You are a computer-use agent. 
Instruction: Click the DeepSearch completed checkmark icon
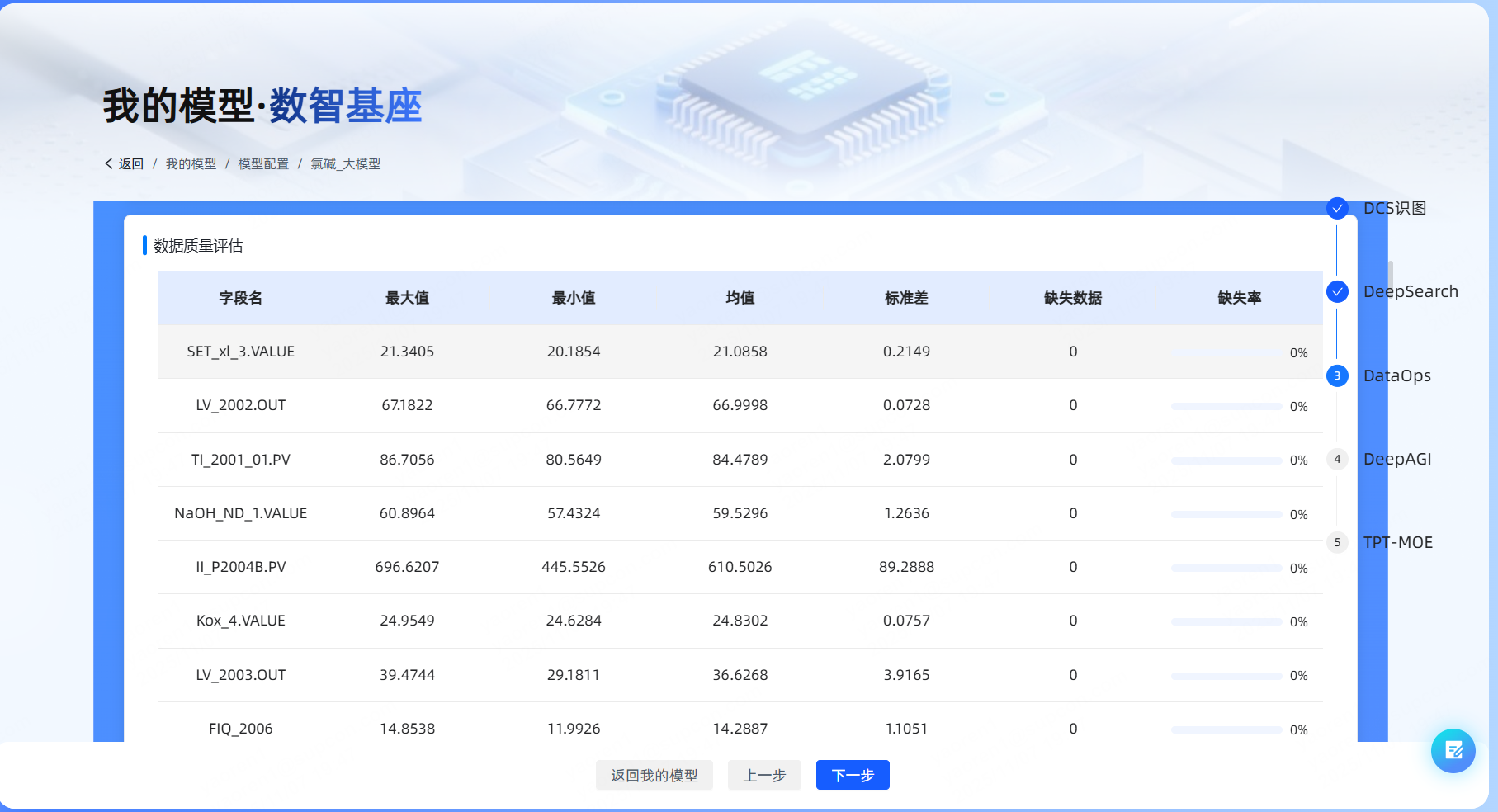(1337, 292)
